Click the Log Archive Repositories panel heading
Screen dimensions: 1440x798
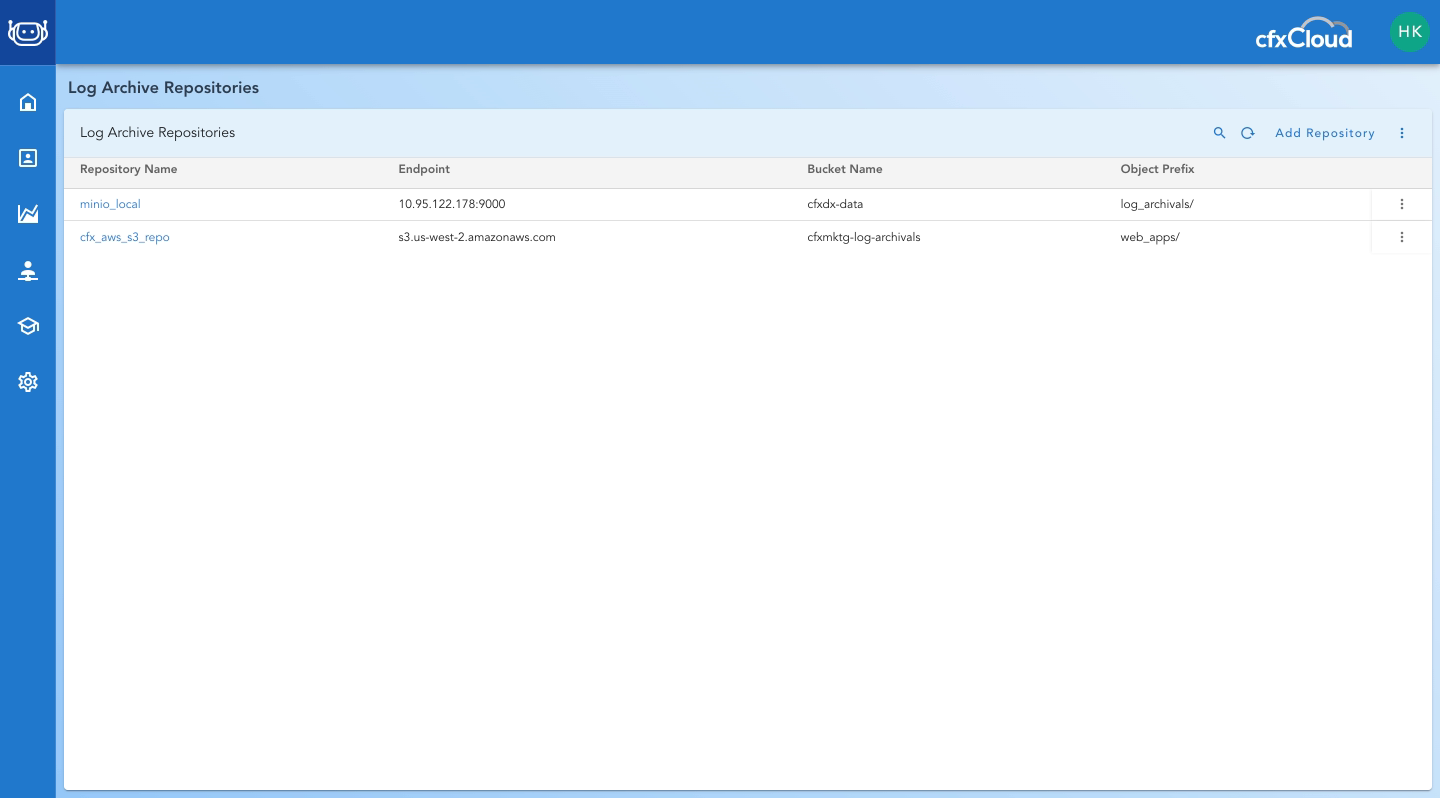click(157, 132)
